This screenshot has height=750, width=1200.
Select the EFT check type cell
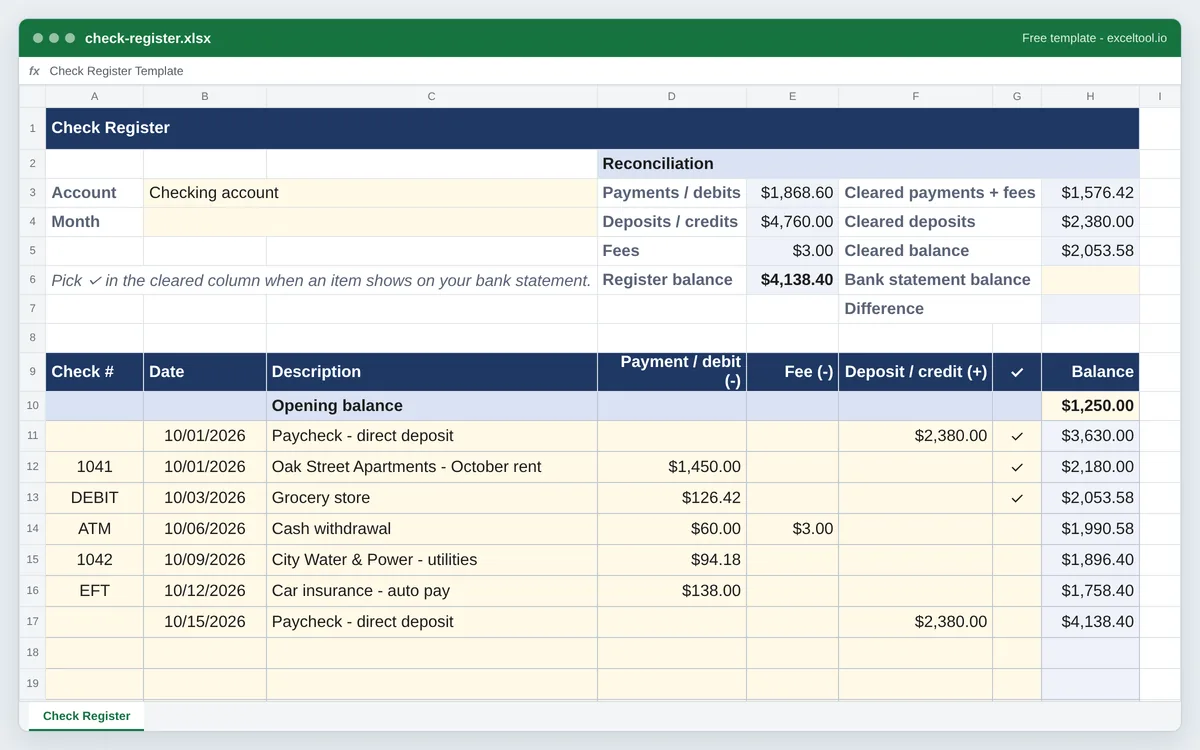(94, 591)
